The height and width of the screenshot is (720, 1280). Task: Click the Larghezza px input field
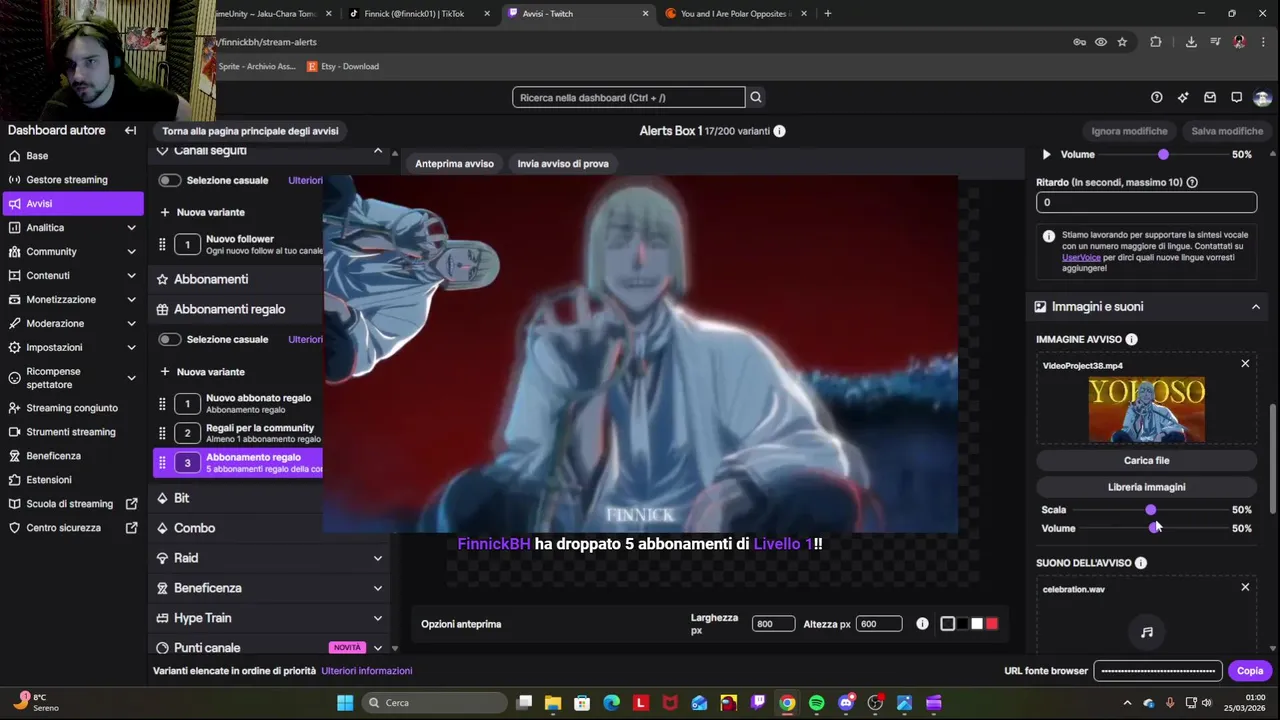773,624
